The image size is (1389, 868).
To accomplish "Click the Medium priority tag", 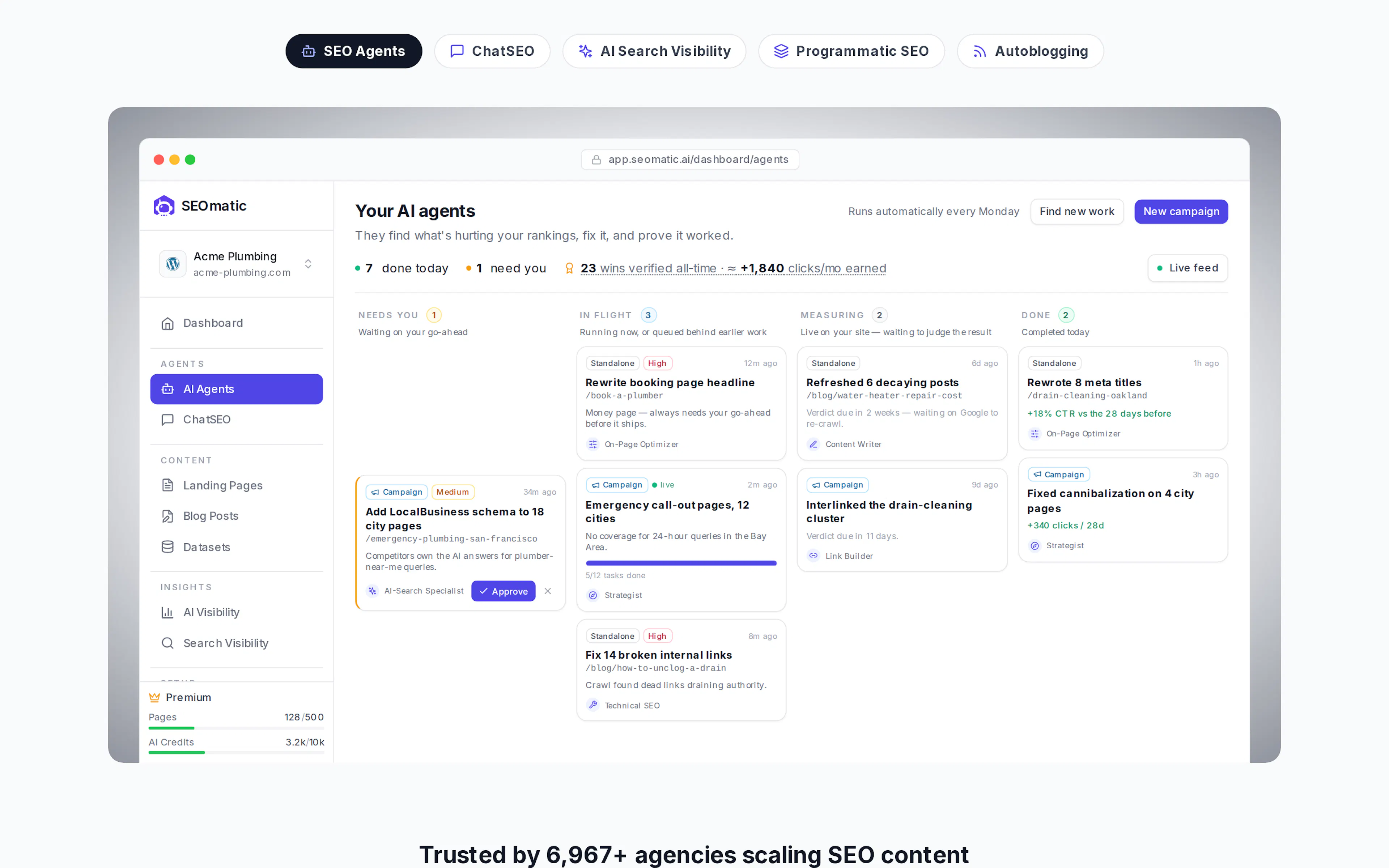I will point(452,492).
